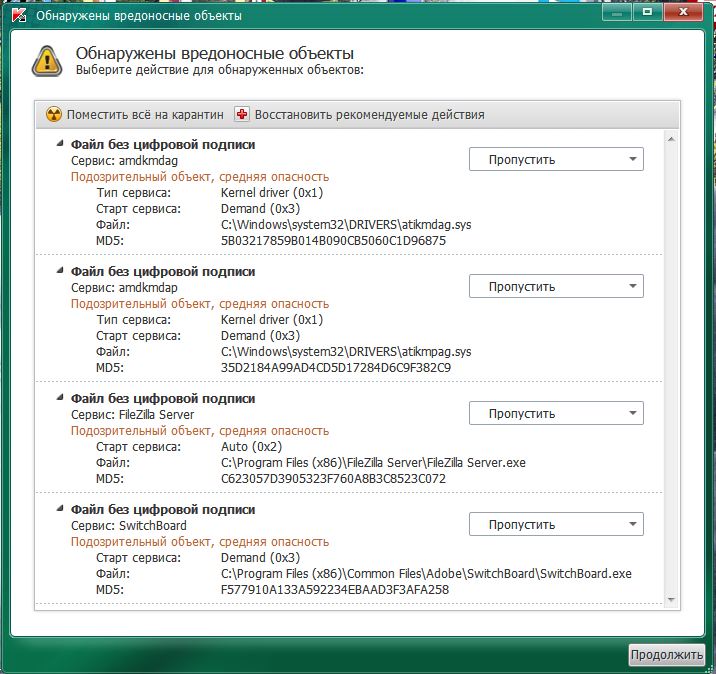This screenshot has height=674, width=716.
Task: Select the atikmdag.sys file path text
Action: [345, 225]
